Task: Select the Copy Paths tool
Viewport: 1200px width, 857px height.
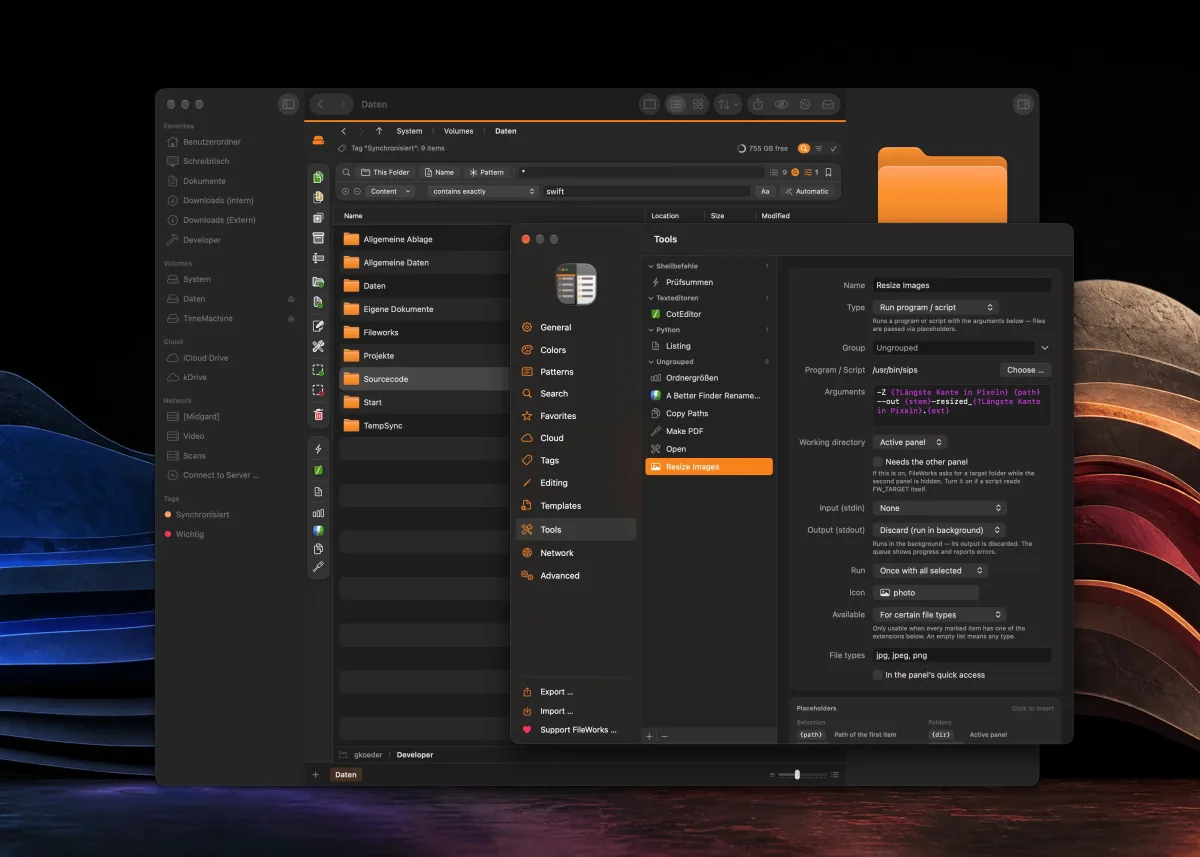Action: [x=709, y=413]
